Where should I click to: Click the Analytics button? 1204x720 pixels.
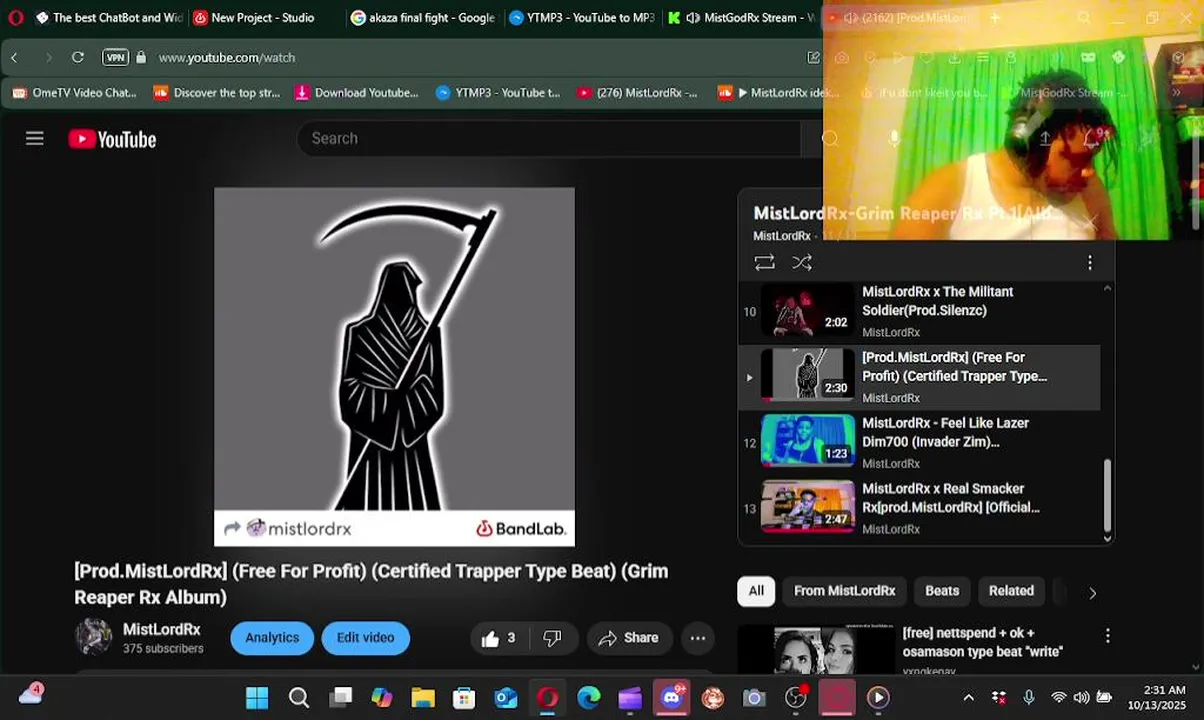[x=272, y=638]
